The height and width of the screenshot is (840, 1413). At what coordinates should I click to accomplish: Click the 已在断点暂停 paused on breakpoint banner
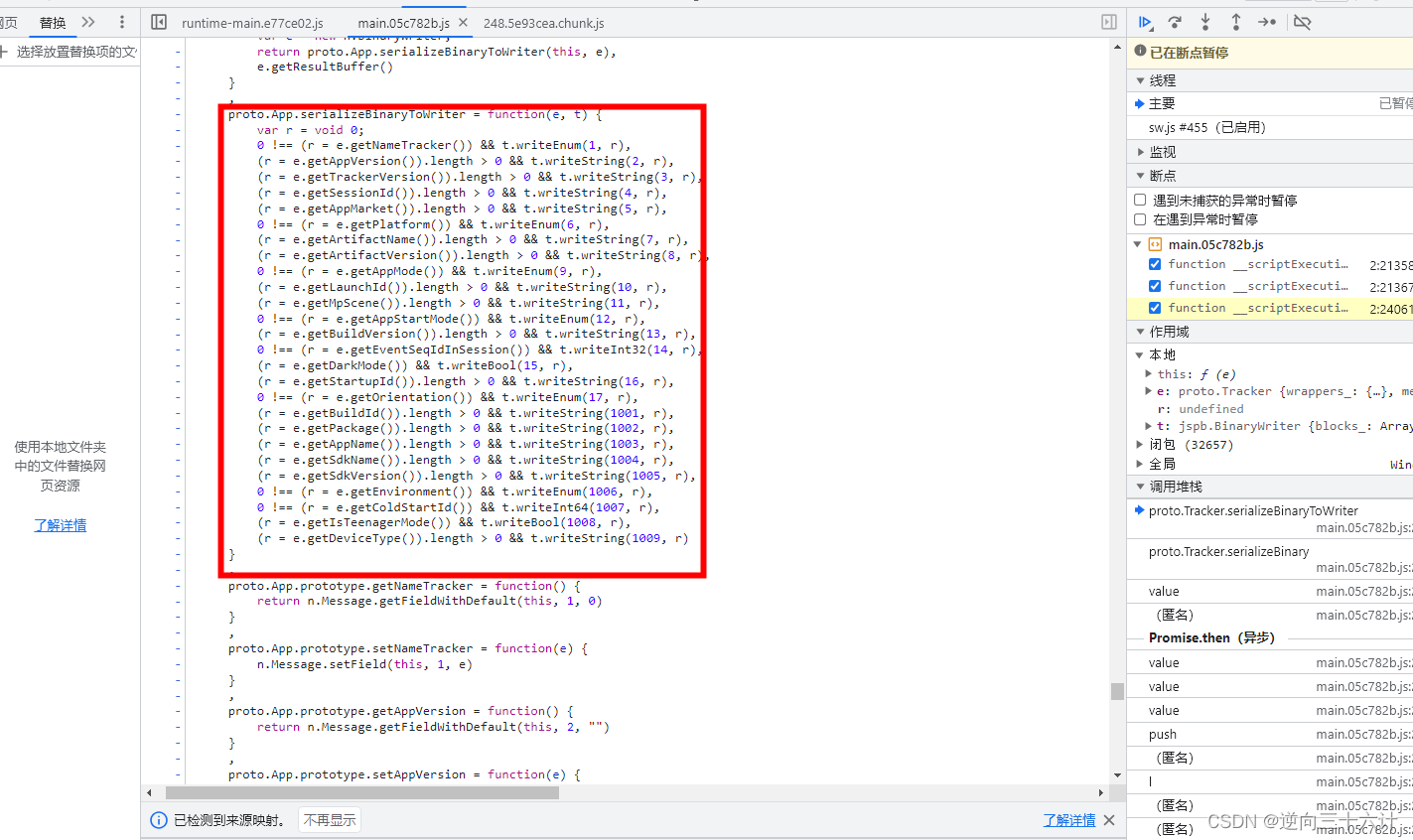click(1270, 53)
